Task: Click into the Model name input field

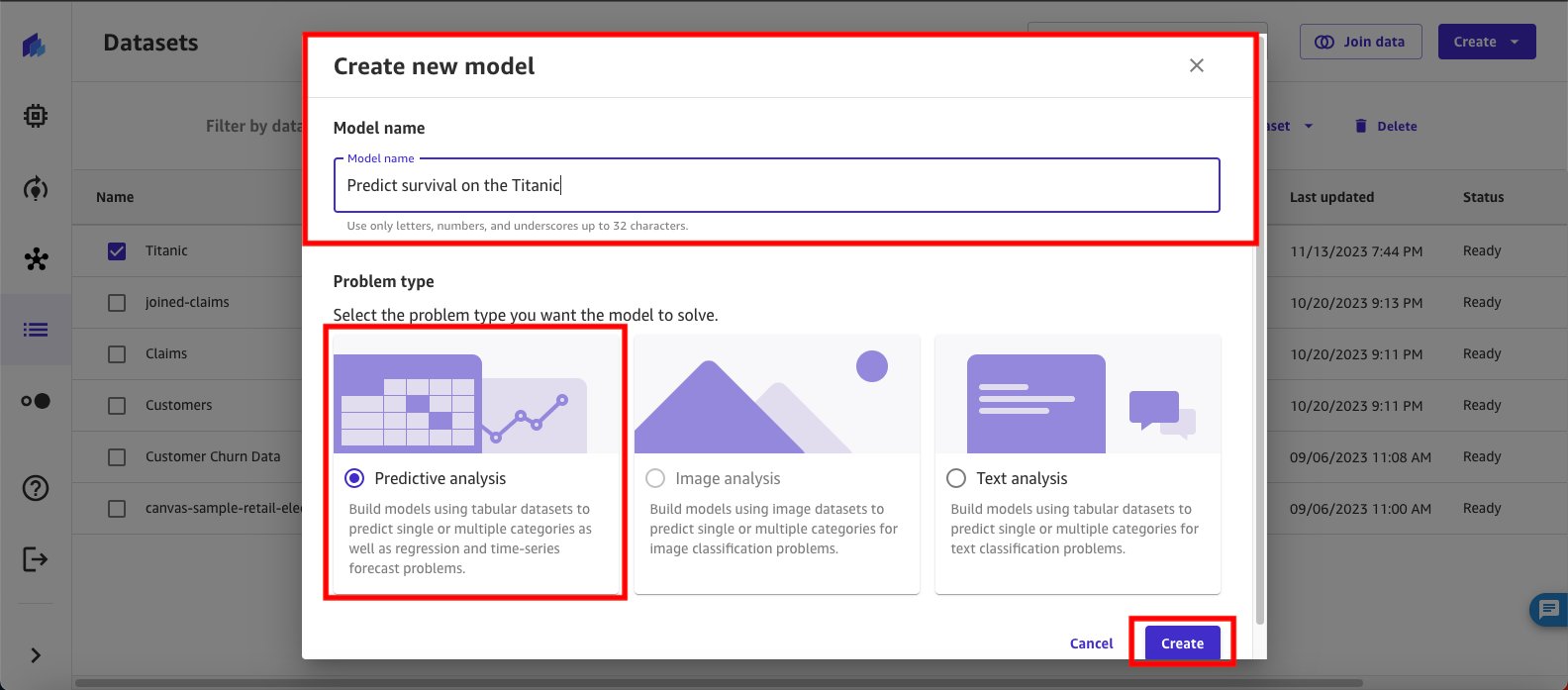Action: click(777, 185)
